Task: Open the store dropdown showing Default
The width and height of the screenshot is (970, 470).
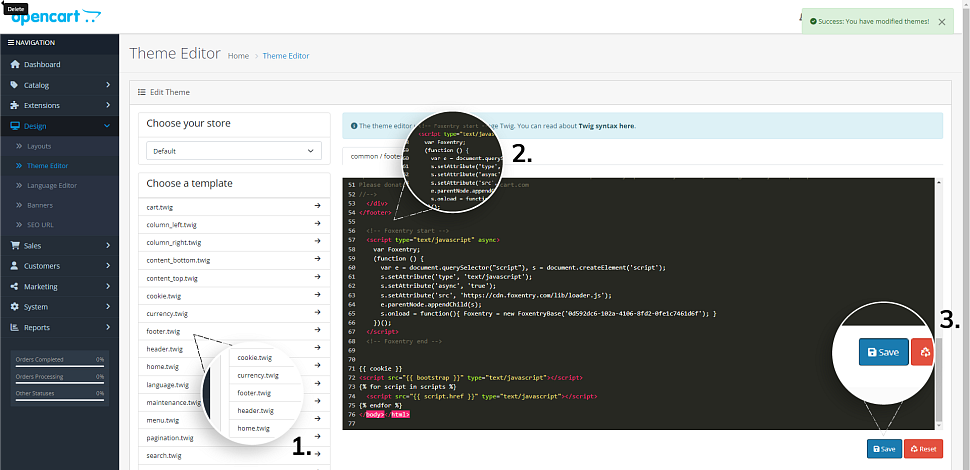Action: click(234, 151)
